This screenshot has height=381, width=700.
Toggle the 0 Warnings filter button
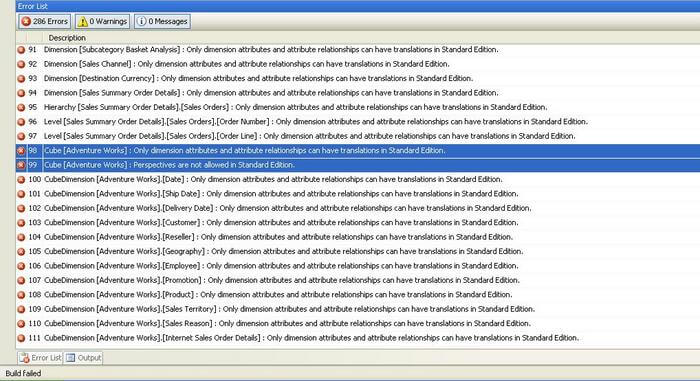tap(102, 21)
